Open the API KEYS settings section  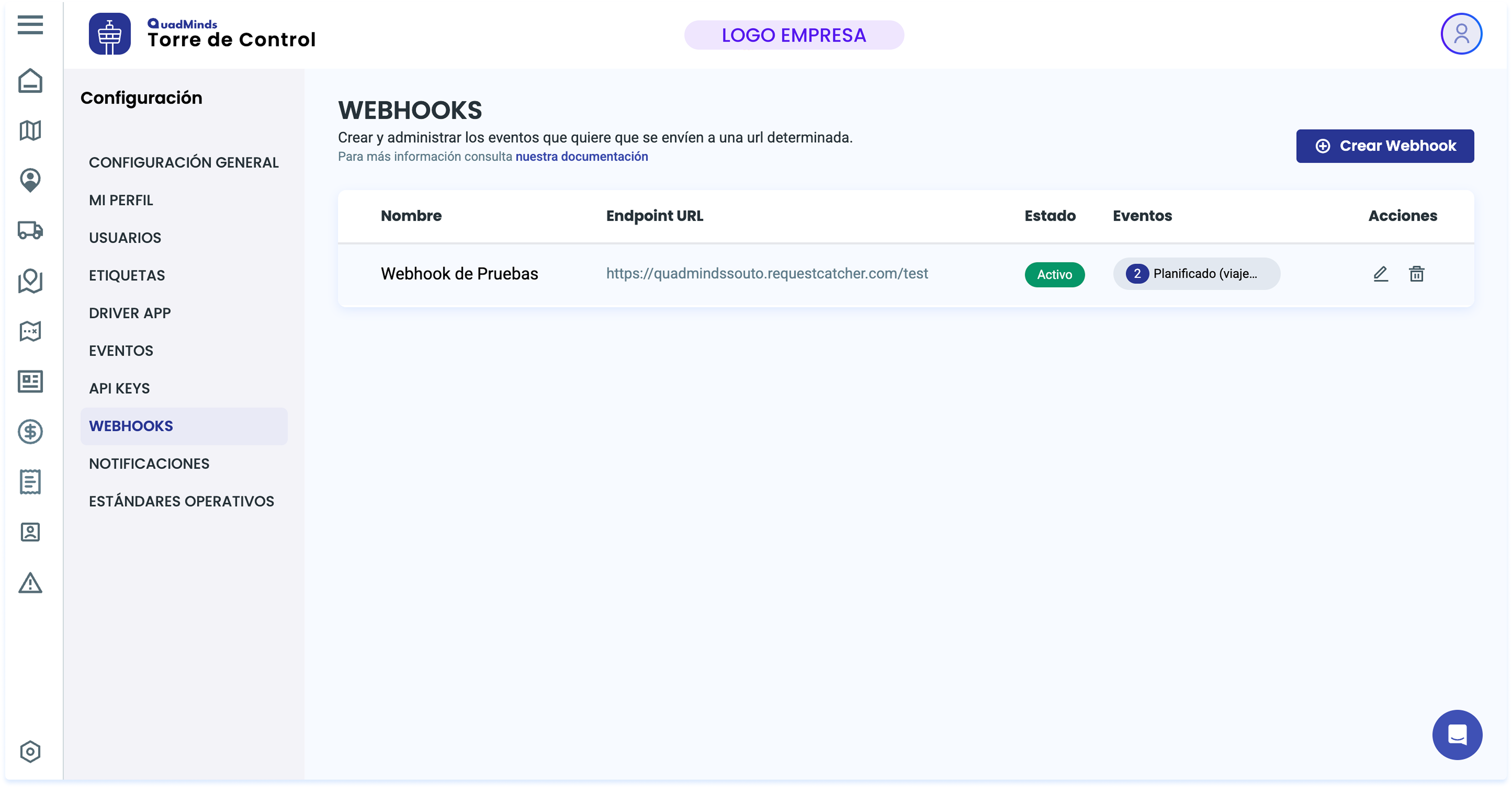coord(119,388)
